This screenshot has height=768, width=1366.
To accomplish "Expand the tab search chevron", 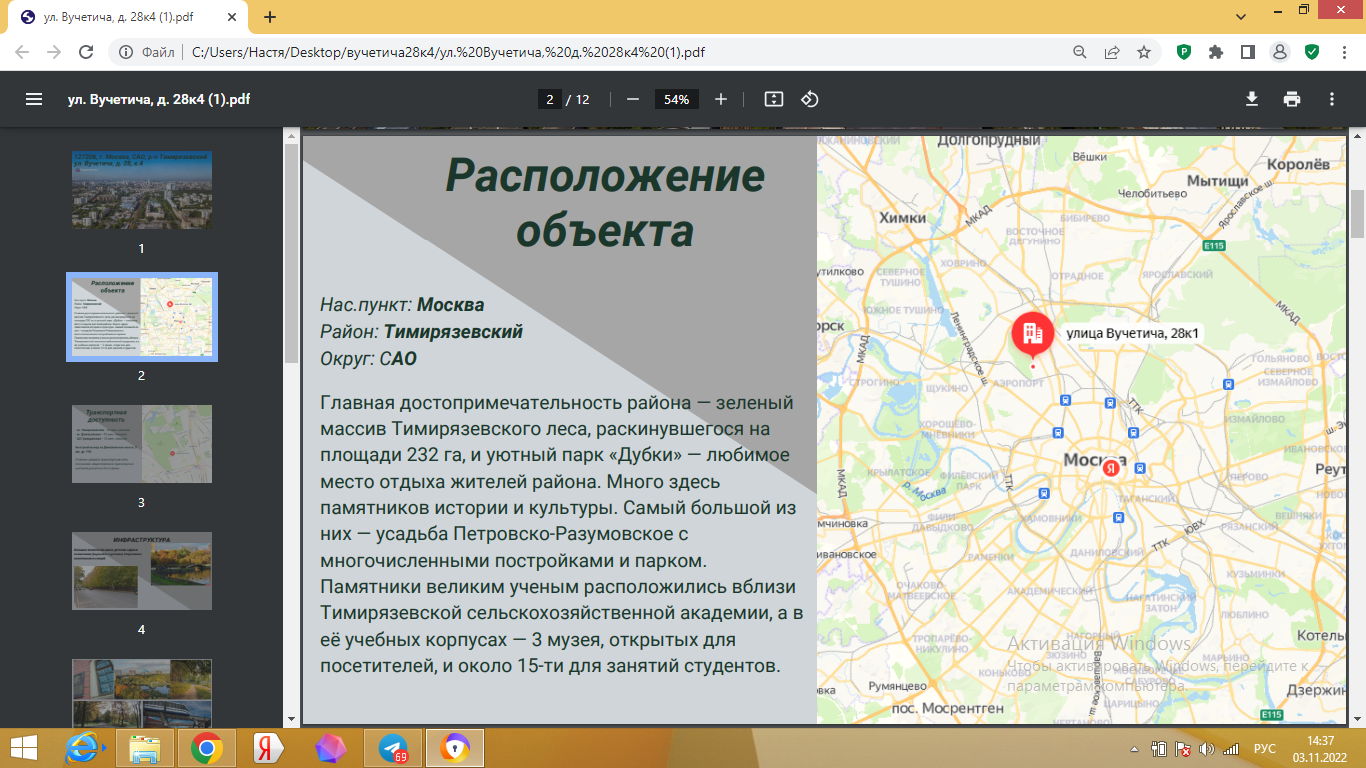I will click(x=1240, y=17).
